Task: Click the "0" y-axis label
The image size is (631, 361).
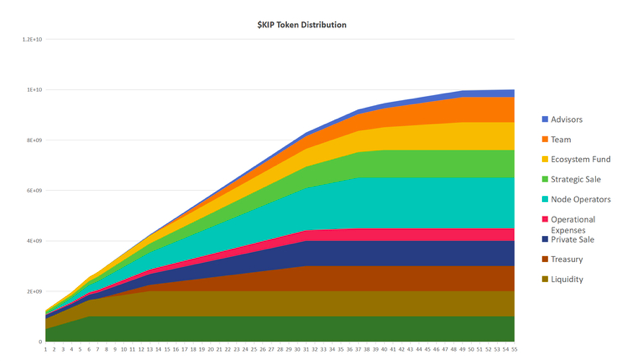Action: pos(40,342)
